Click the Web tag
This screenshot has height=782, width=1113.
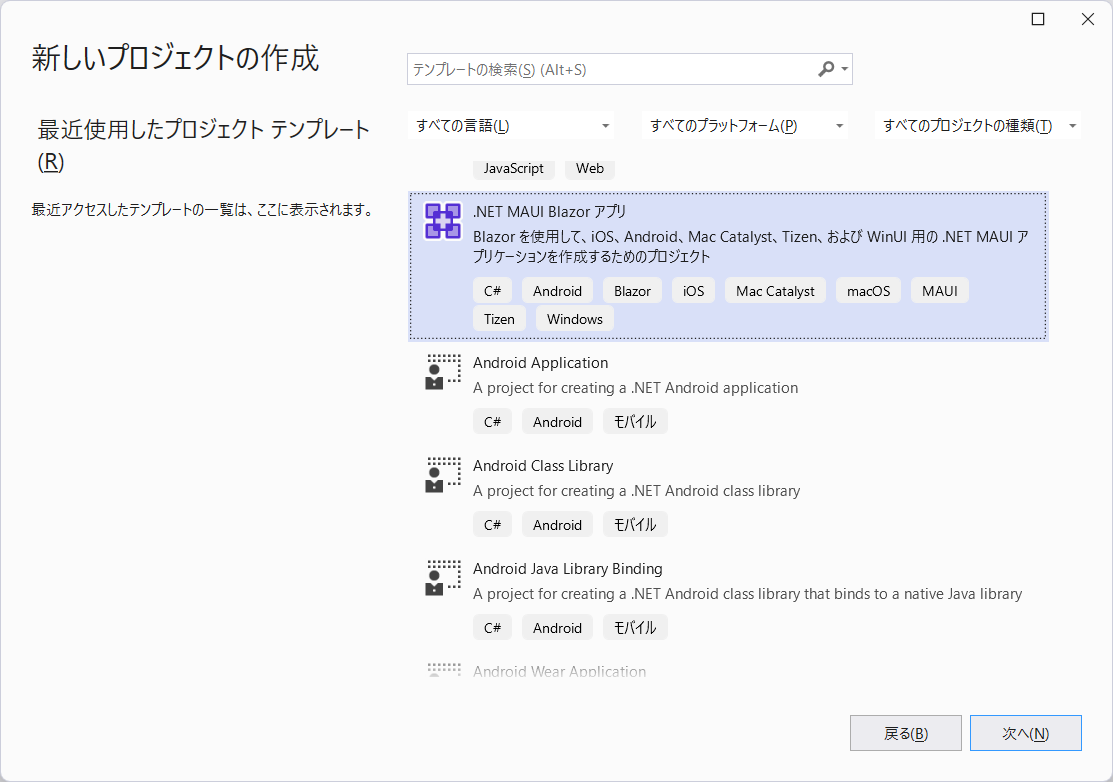point(590,168)
